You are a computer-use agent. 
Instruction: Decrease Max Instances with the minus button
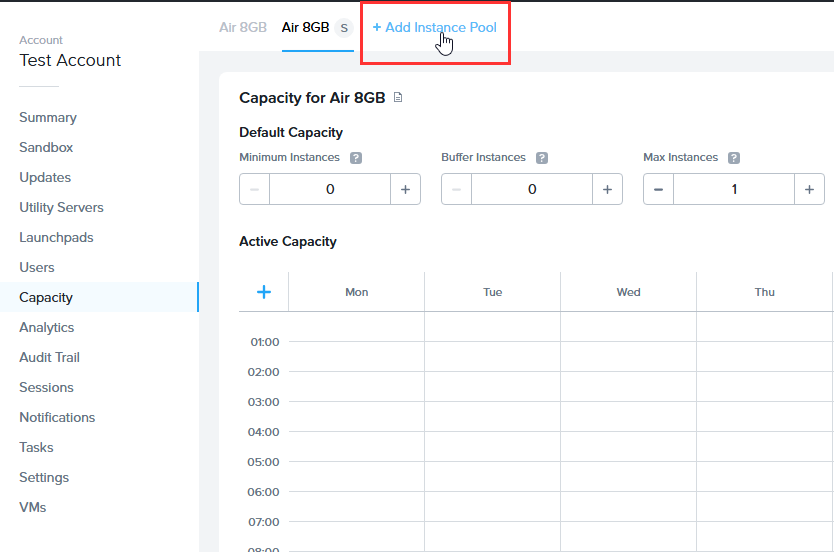point(658,189)
